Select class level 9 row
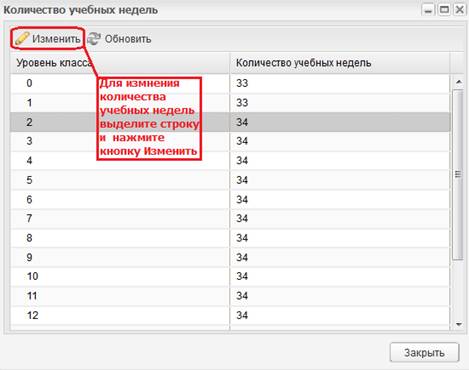Image resolution: width=469 pixels, height=370 pixels. 230,257
